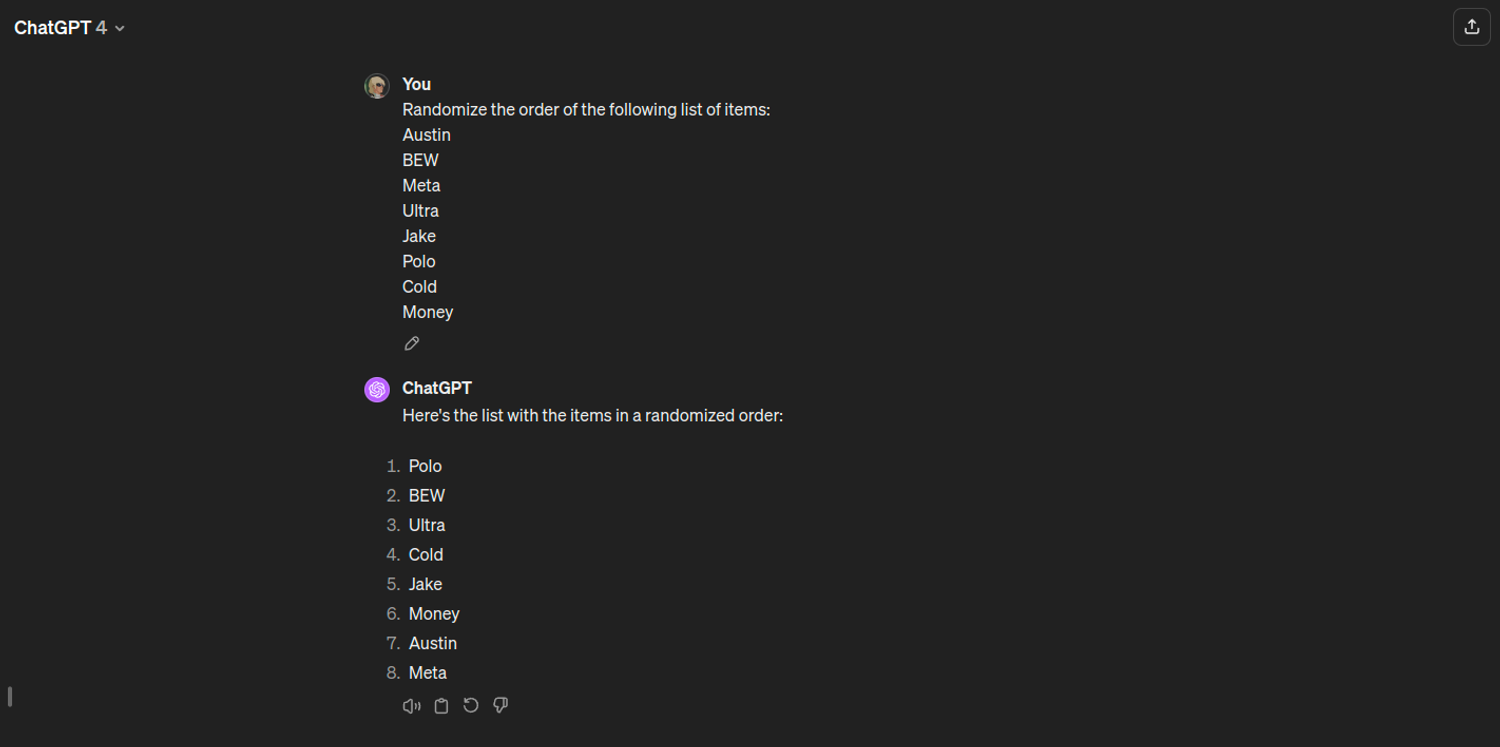1500x747 pixels.
Task: Click "Money" in the original prompt list
Action: point(427,312)
